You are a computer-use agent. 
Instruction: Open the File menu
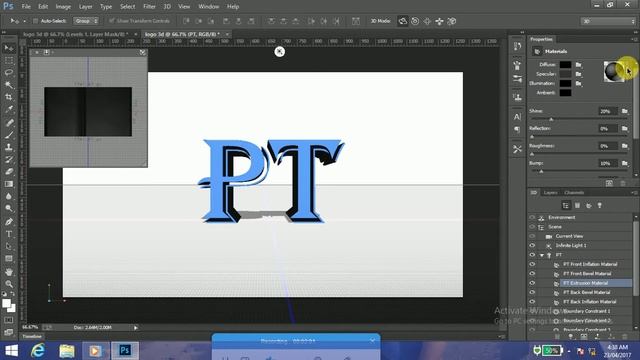coord(26,7)
